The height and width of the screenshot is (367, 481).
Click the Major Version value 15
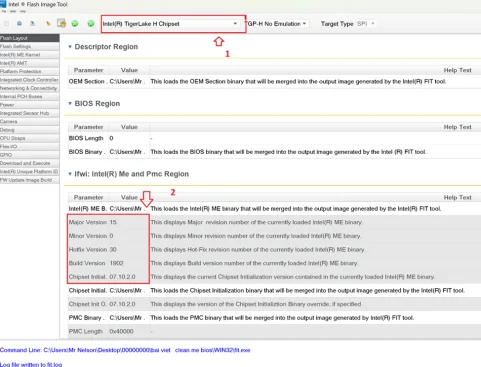coord(113,222)
